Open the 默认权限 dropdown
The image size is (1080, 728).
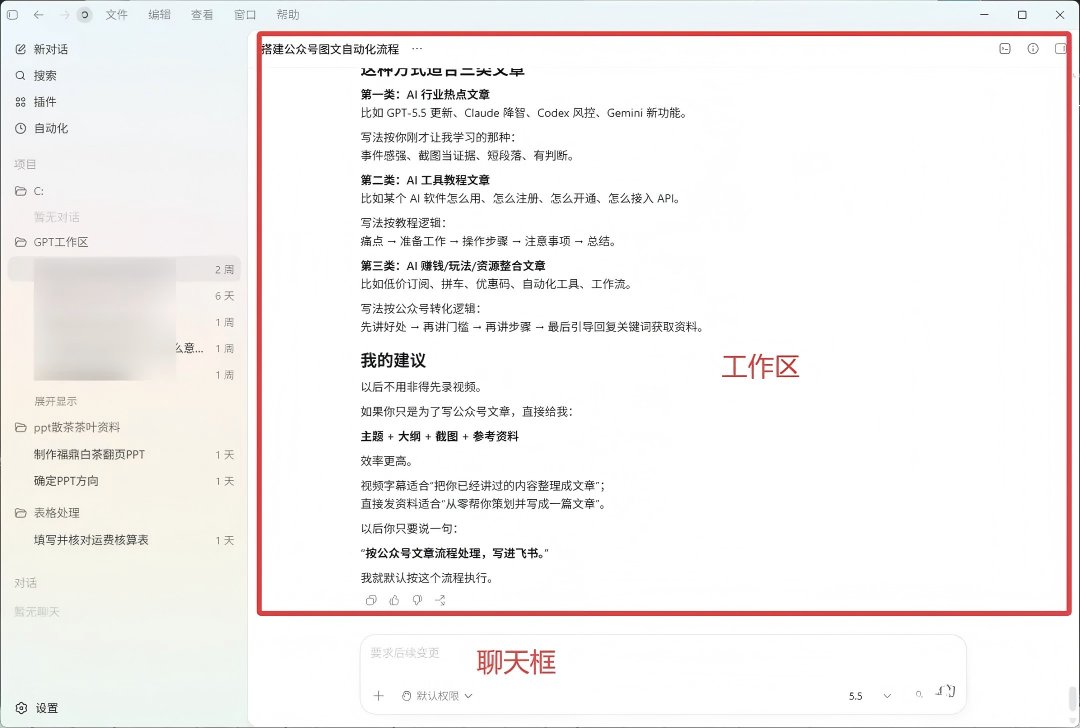point(437,696)
